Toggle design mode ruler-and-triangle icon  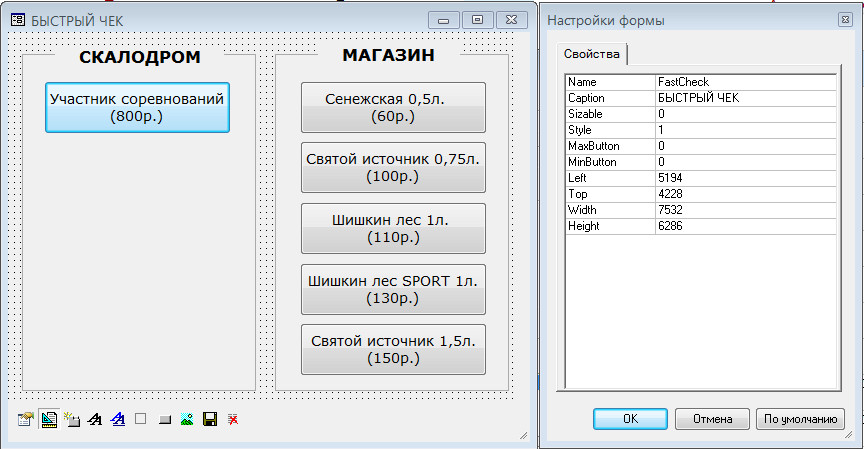click(49, 420)
